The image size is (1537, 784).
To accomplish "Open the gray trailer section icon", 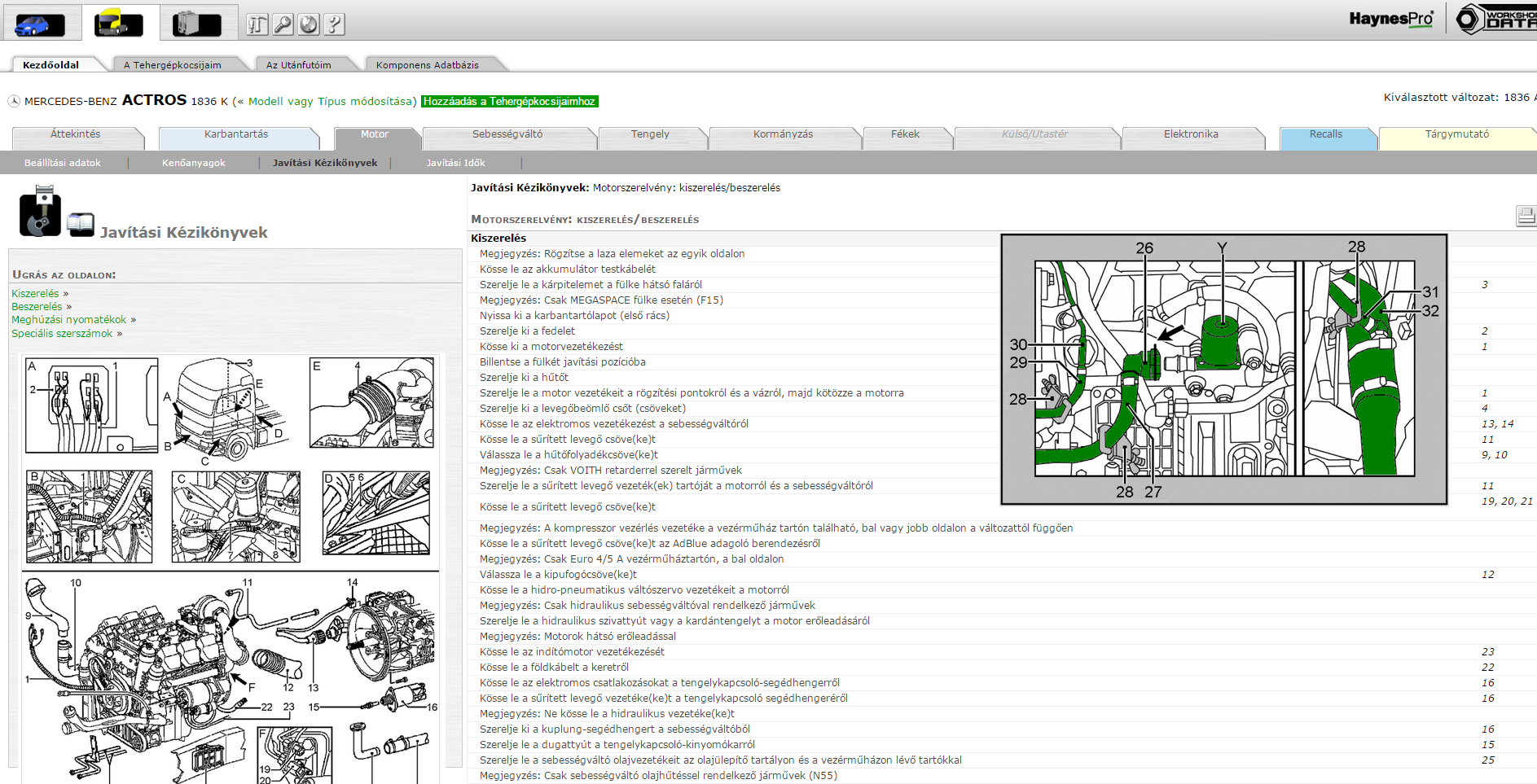I will point(197,24).
